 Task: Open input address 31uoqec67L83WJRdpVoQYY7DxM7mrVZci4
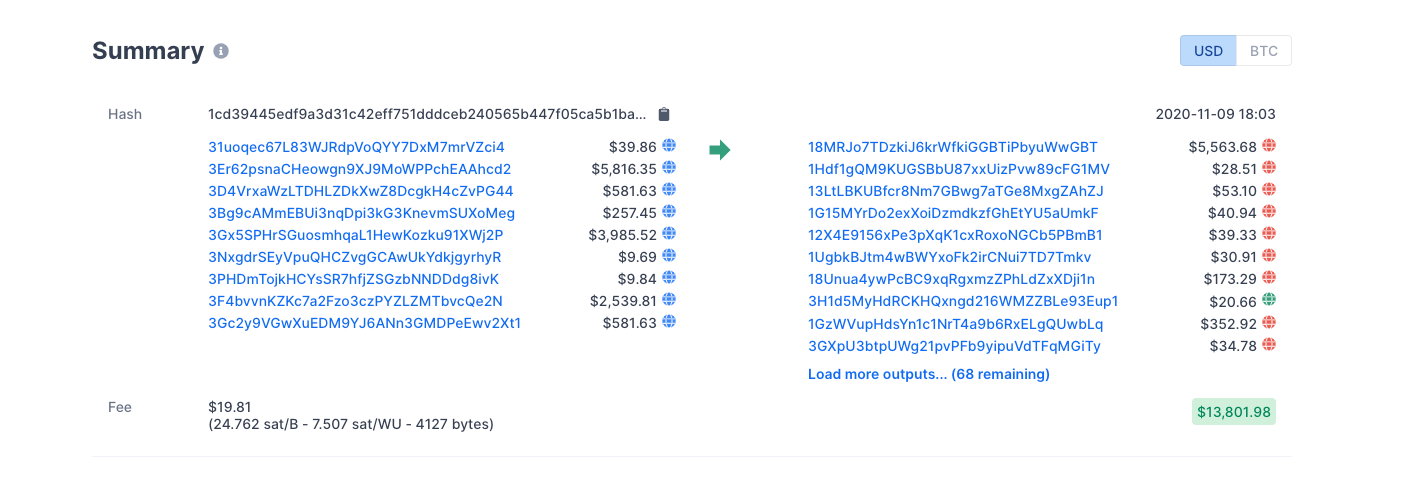point(356,147)
